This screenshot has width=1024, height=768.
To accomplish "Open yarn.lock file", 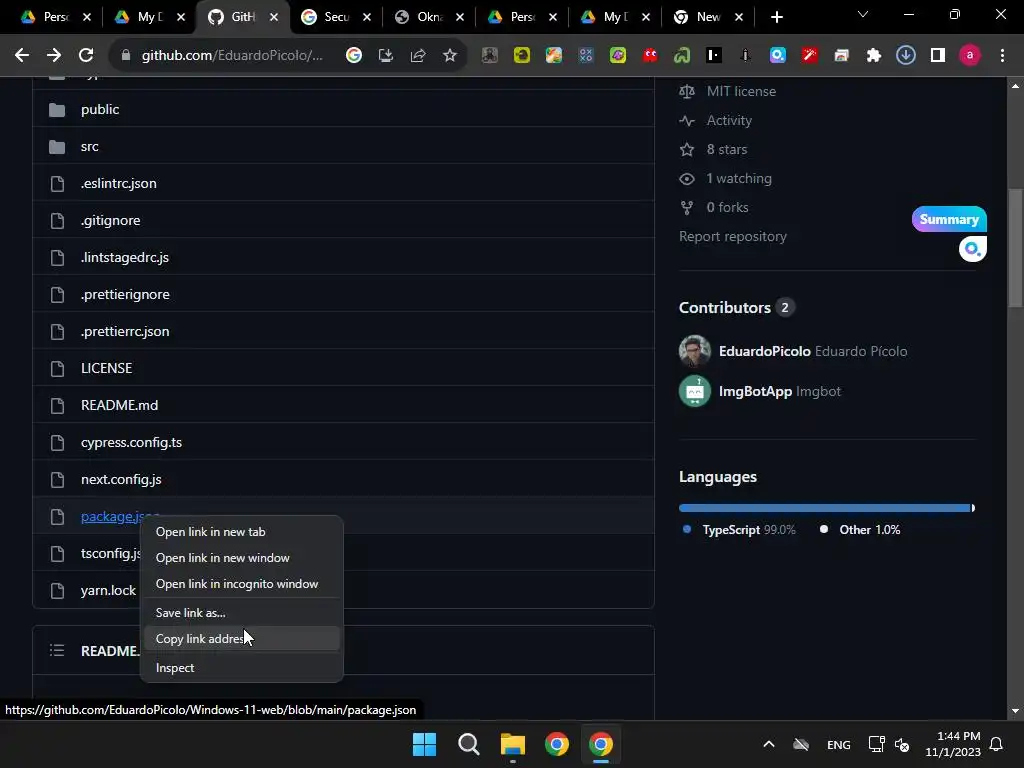I will 108,590.
